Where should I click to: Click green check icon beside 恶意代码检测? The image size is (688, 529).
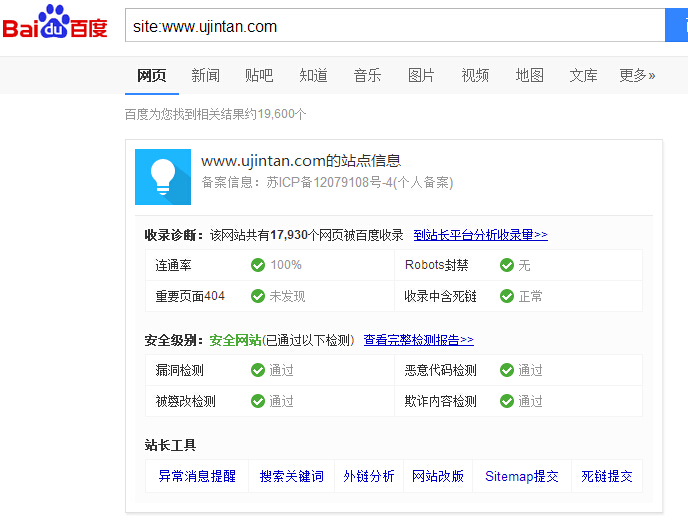click(507, 370)
